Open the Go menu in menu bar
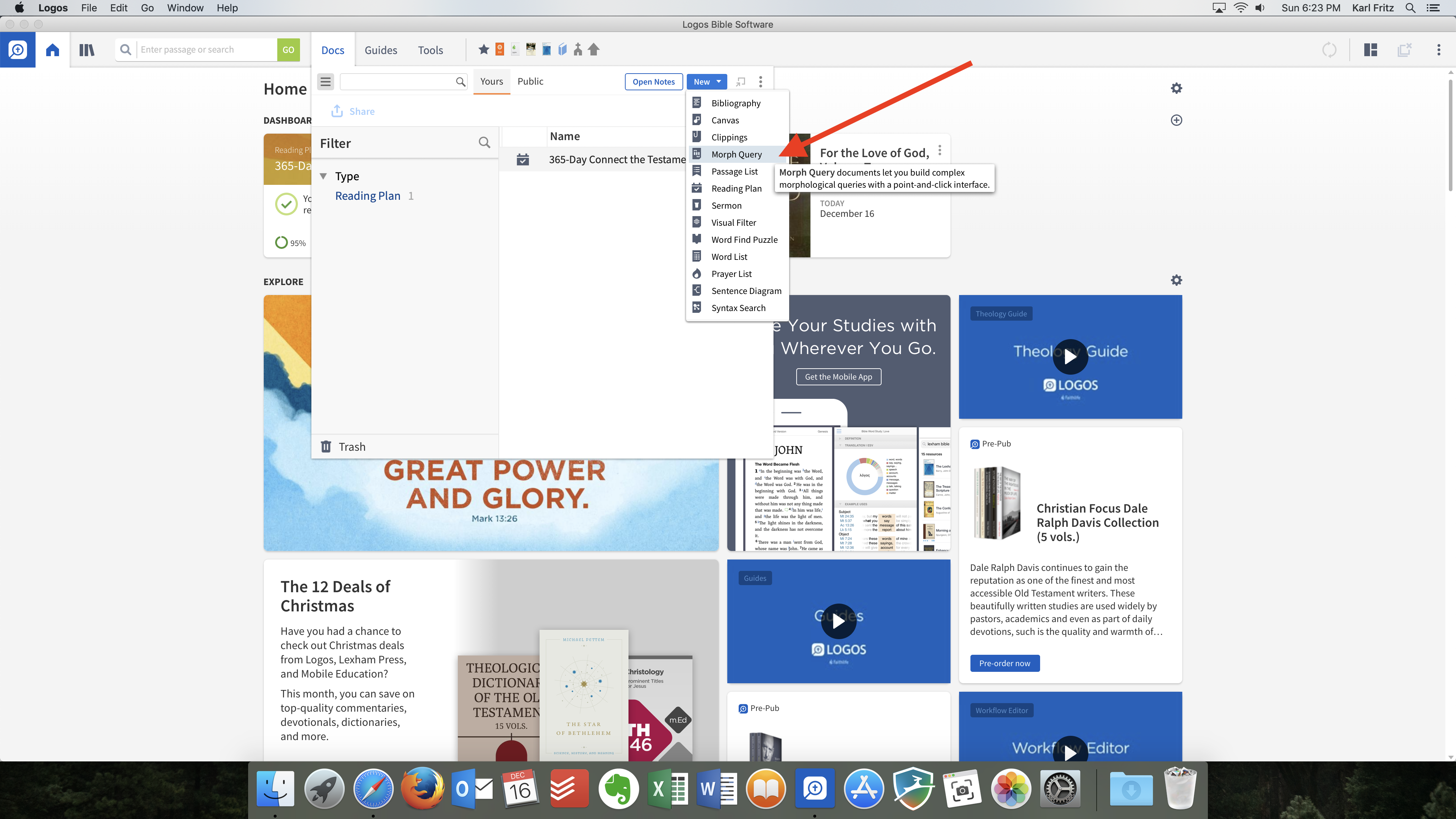This screenshot has height=819, width=1456. pos(147,8)
